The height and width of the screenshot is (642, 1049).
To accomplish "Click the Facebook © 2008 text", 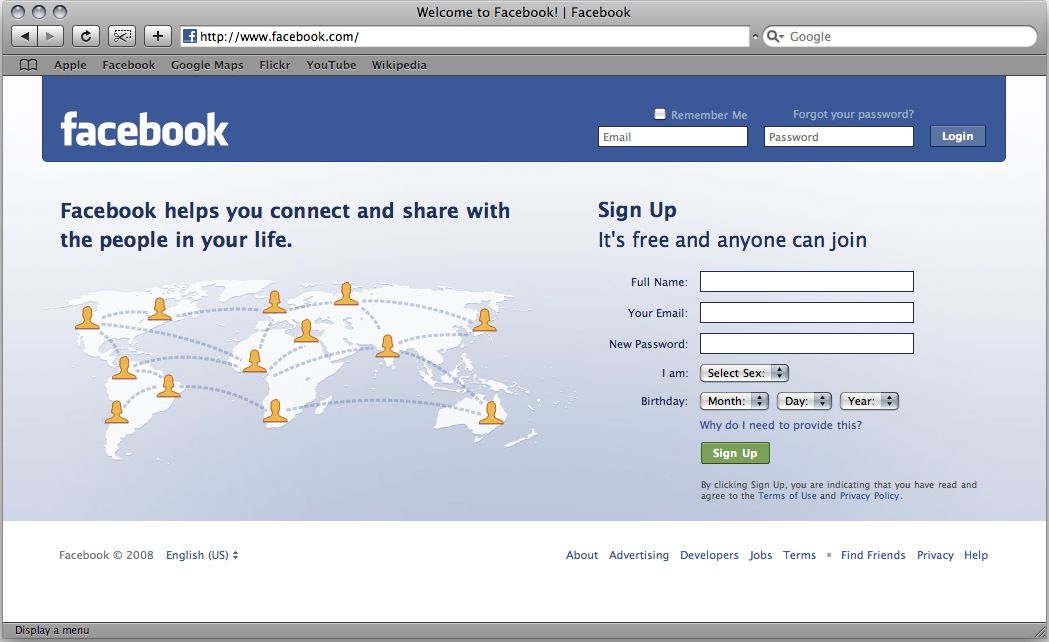I will pyautogui.click(x=106, y=555).
